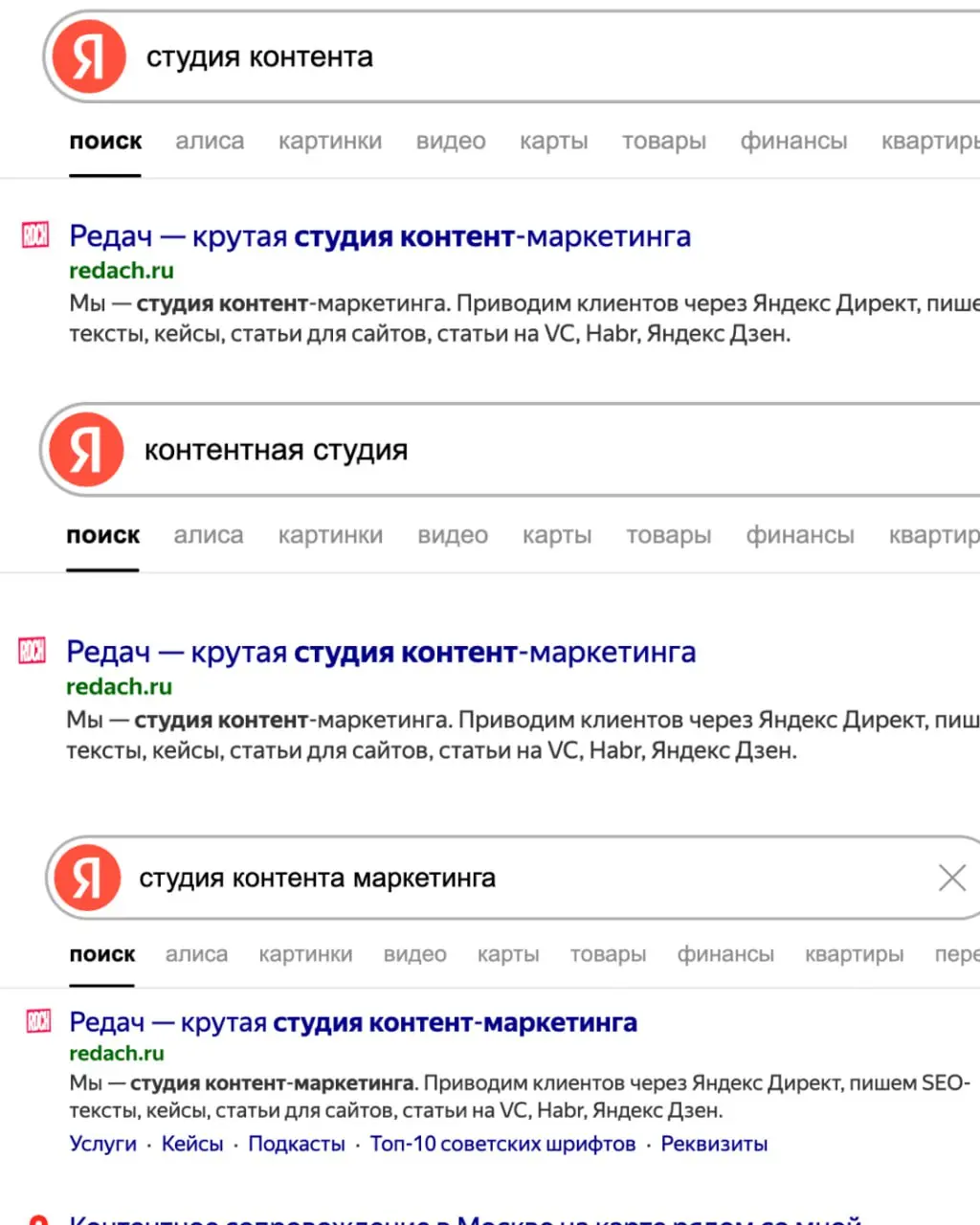Open алиса tab under 'студия контента маркетинга' query

click(x=196, y=954)
